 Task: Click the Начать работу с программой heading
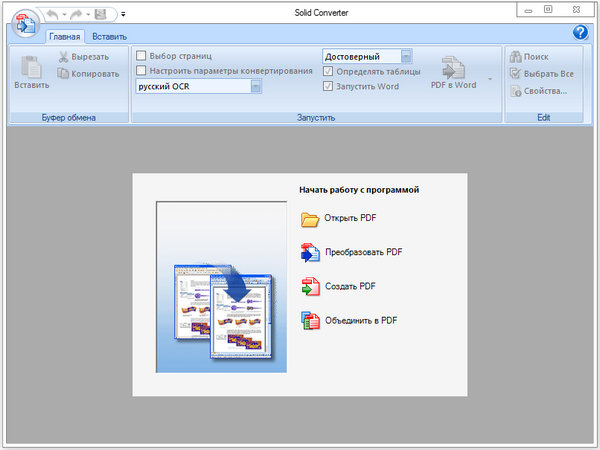(359, 190)
